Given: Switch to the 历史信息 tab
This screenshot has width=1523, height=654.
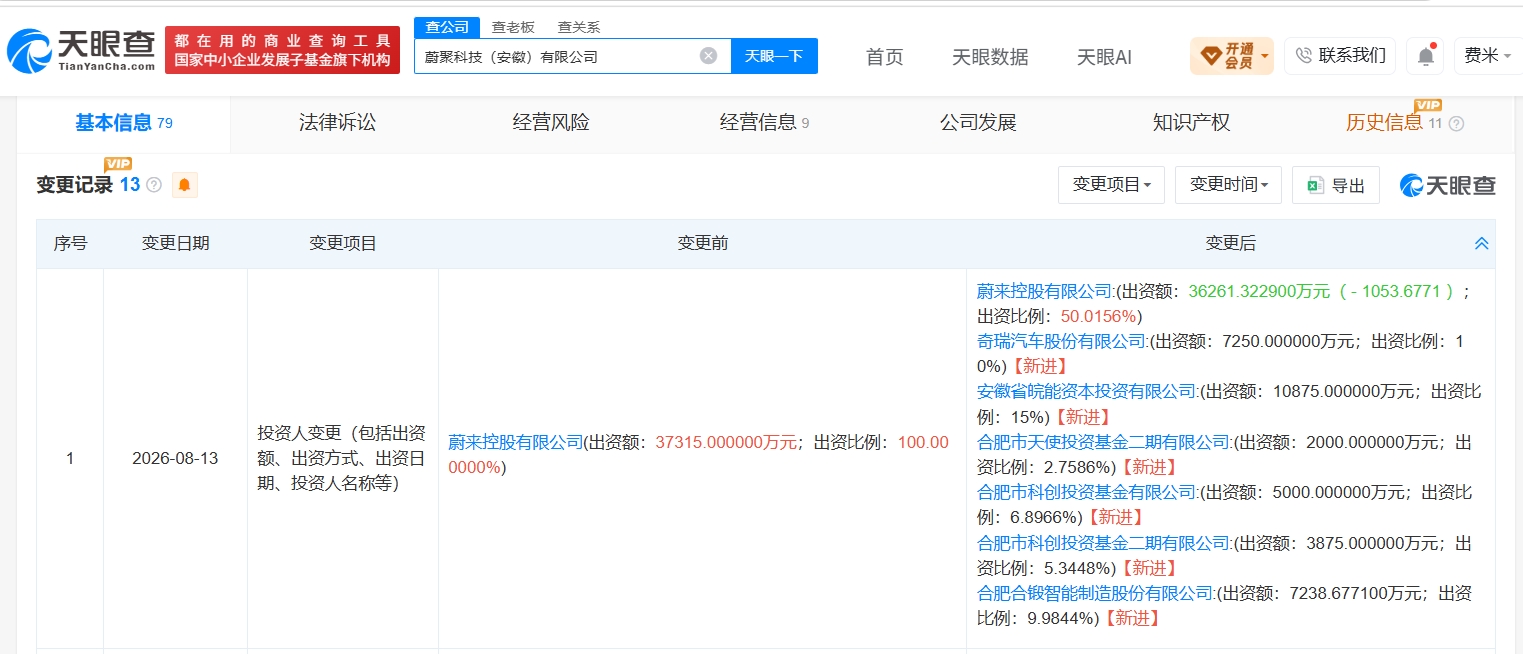Looking at the screenshot, I should point(1384,123).
